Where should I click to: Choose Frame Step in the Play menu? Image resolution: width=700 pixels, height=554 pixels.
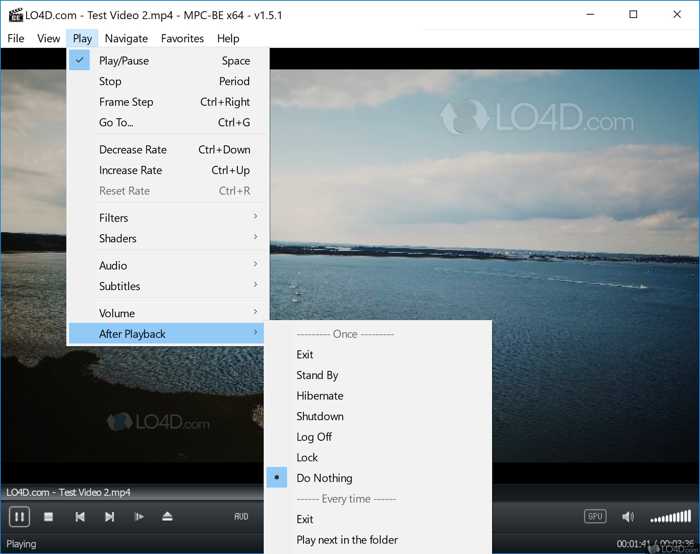point(168,102)
